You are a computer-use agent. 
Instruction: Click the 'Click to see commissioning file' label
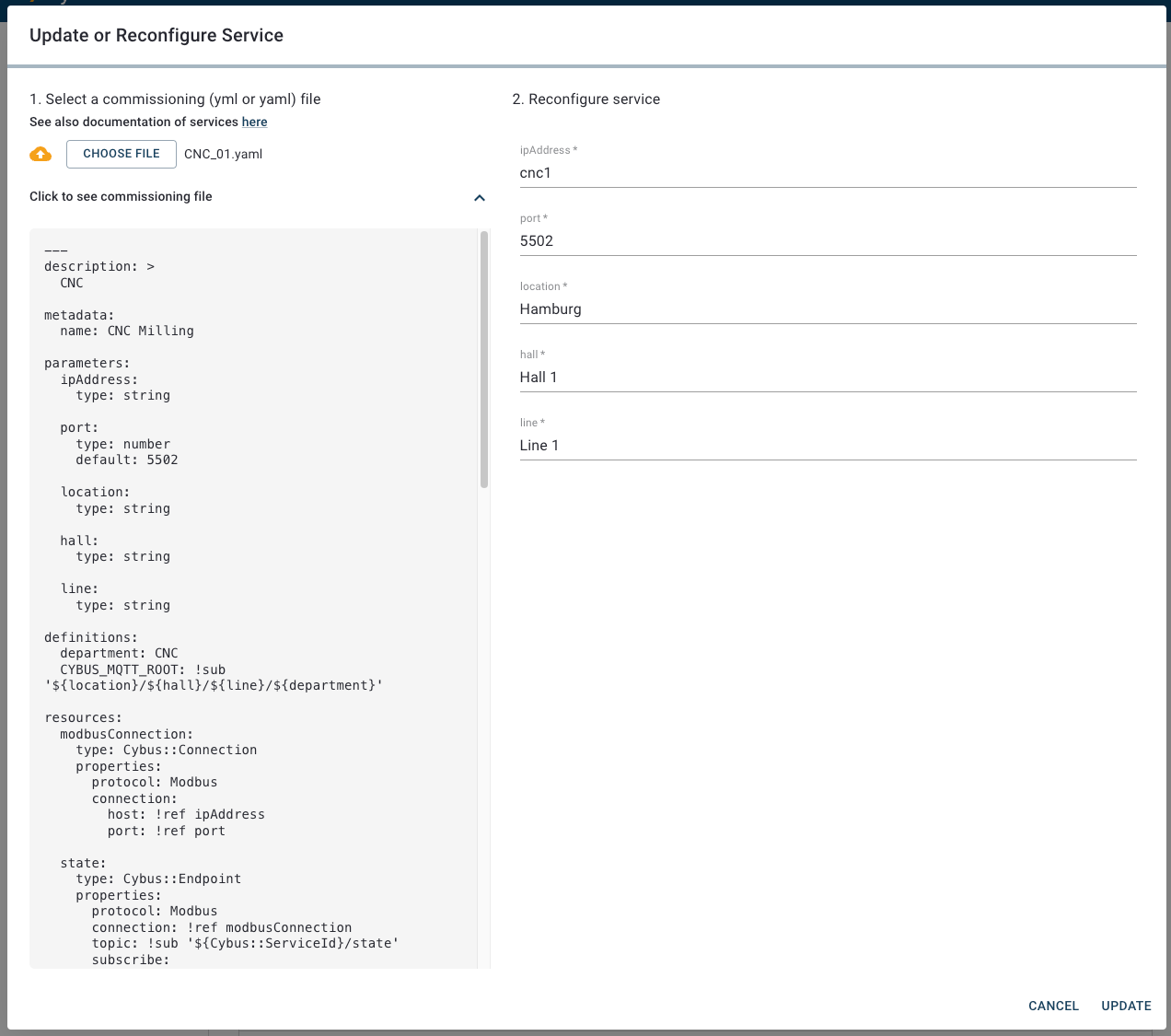pyautogui.click(x=121, y=196)
